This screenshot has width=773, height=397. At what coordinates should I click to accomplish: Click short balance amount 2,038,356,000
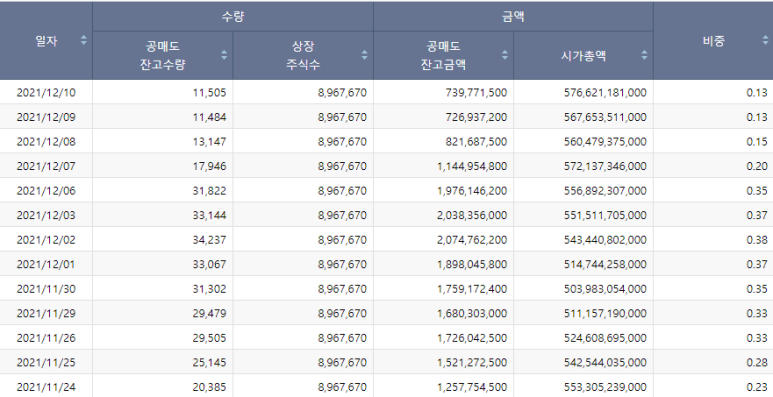tap(472, 215)
